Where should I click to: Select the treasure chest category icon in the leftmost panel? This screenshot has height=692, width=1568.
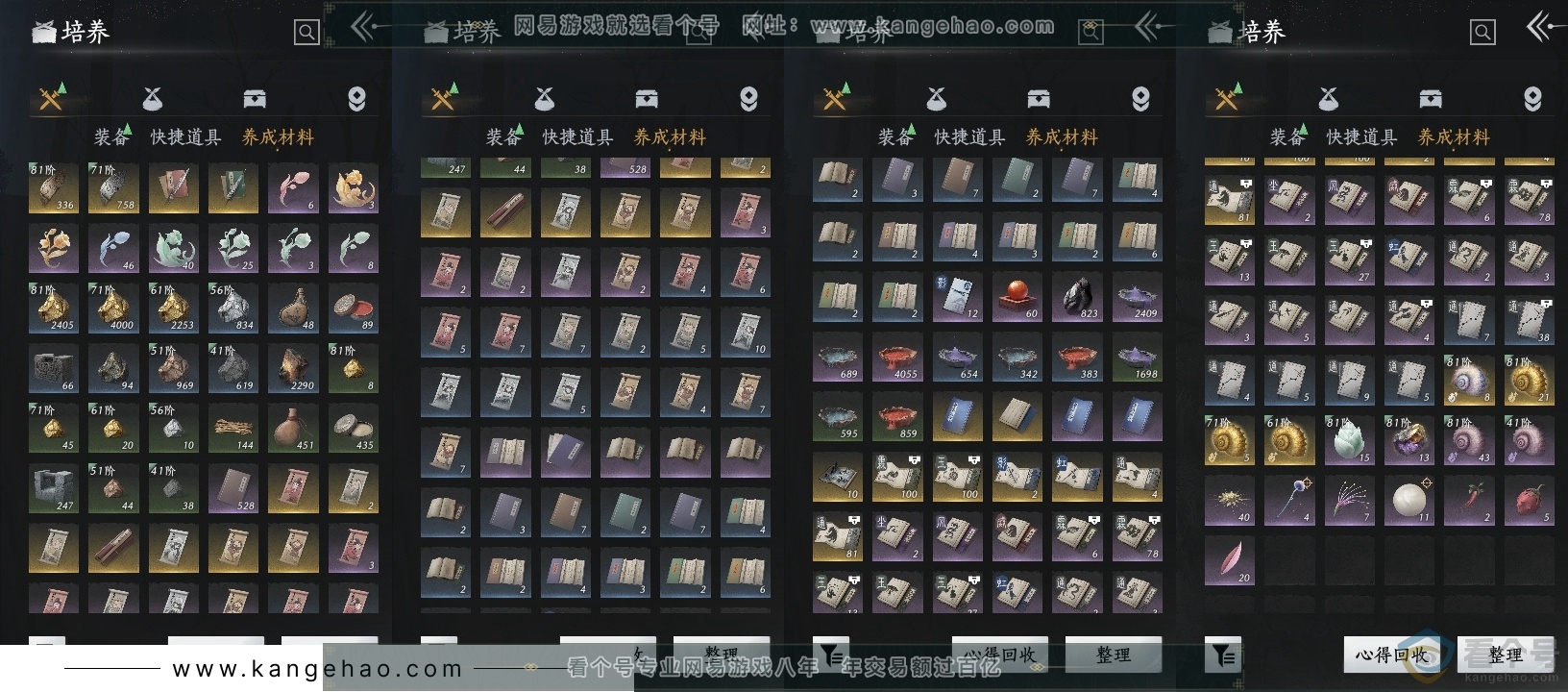[255, 98]
